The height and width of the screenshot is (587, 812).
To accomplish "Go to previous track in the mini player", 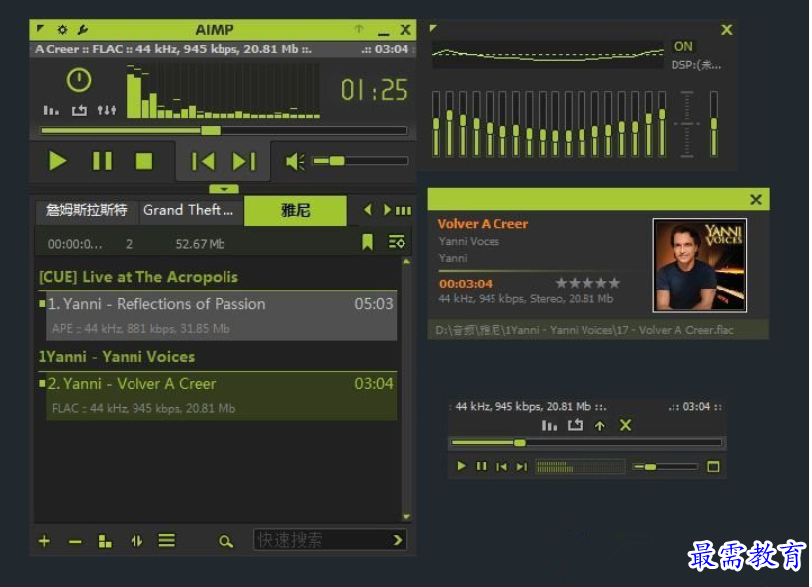I will (x=501, y=467).
